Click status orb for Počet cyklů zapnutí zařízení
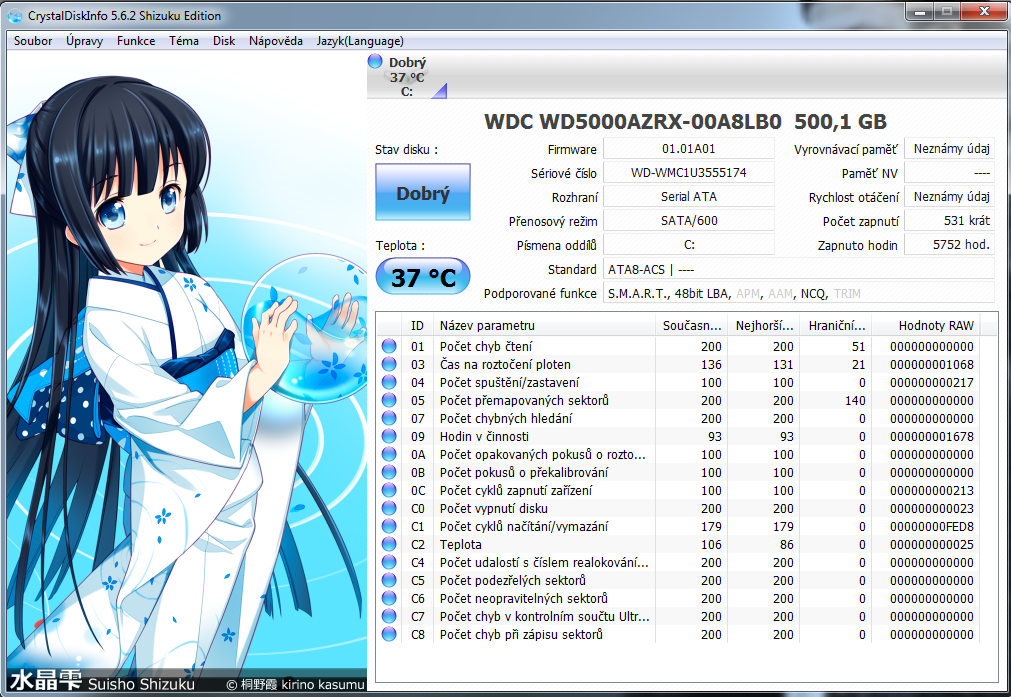Viewport: 1011px width, 697px height. [x=389, y=491]
